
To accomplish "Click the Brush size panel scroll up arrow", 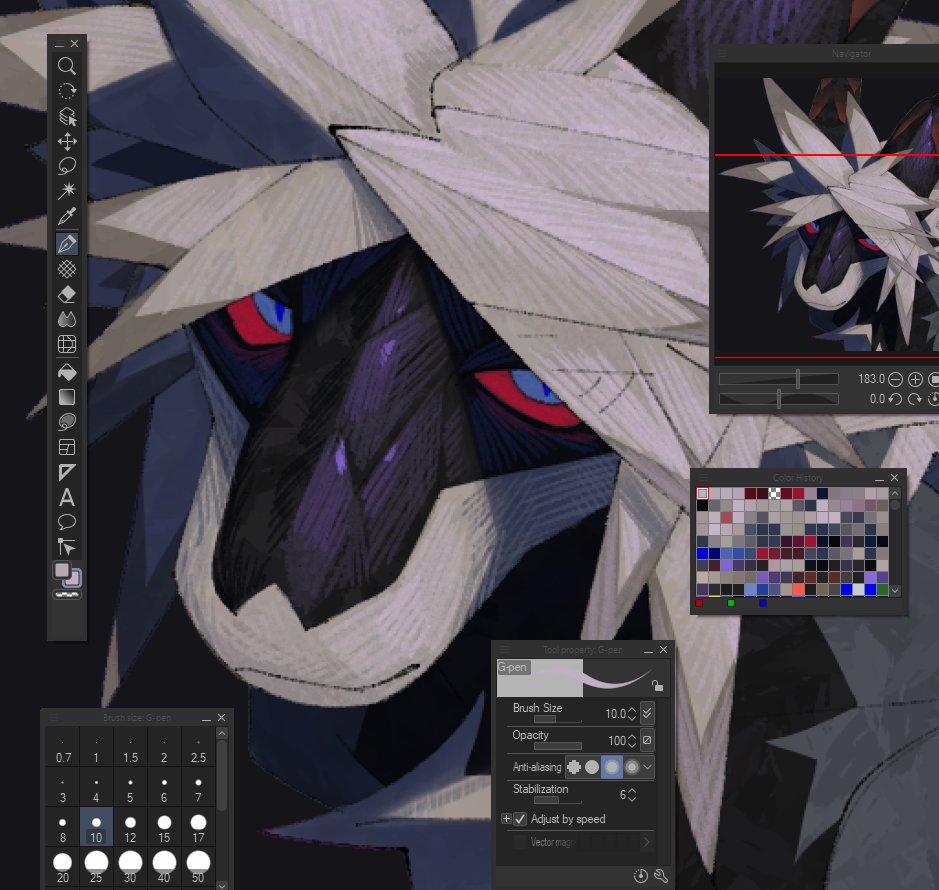I will pos(222,733).
